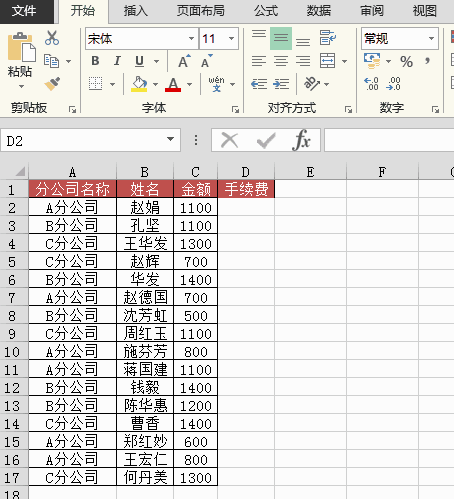Click the Paste clipboard icon
Screen dimensions: 454x499
(22, 48)
